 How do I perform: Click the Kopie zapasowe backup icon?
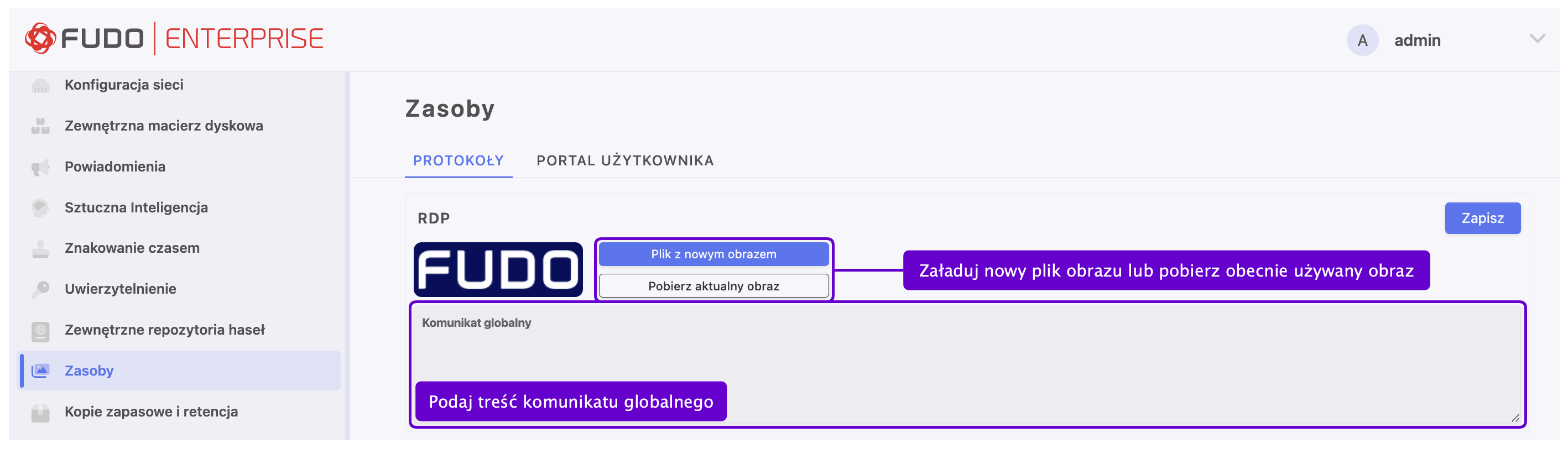click(x=40, y=411)
